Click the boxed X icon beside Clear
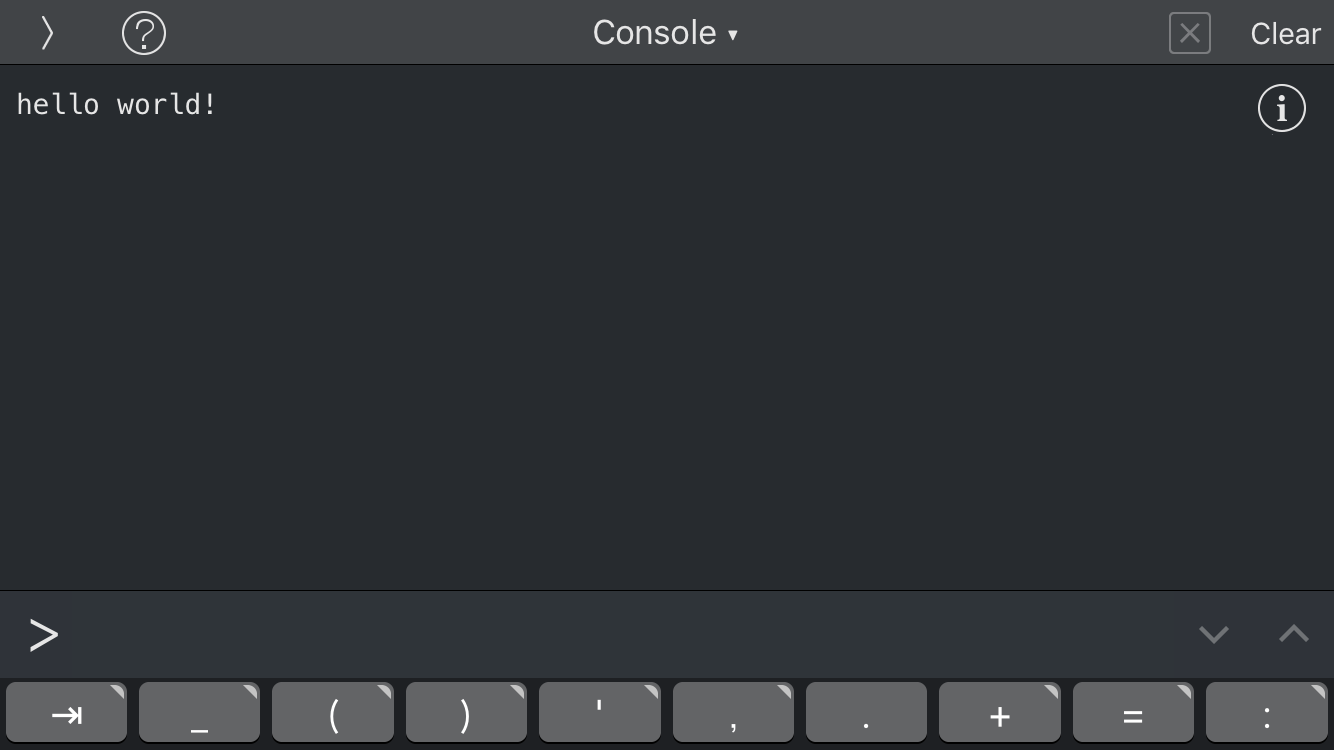Image resolution: width=1334 pixels, height=750 pixels. click(1190, 33)
